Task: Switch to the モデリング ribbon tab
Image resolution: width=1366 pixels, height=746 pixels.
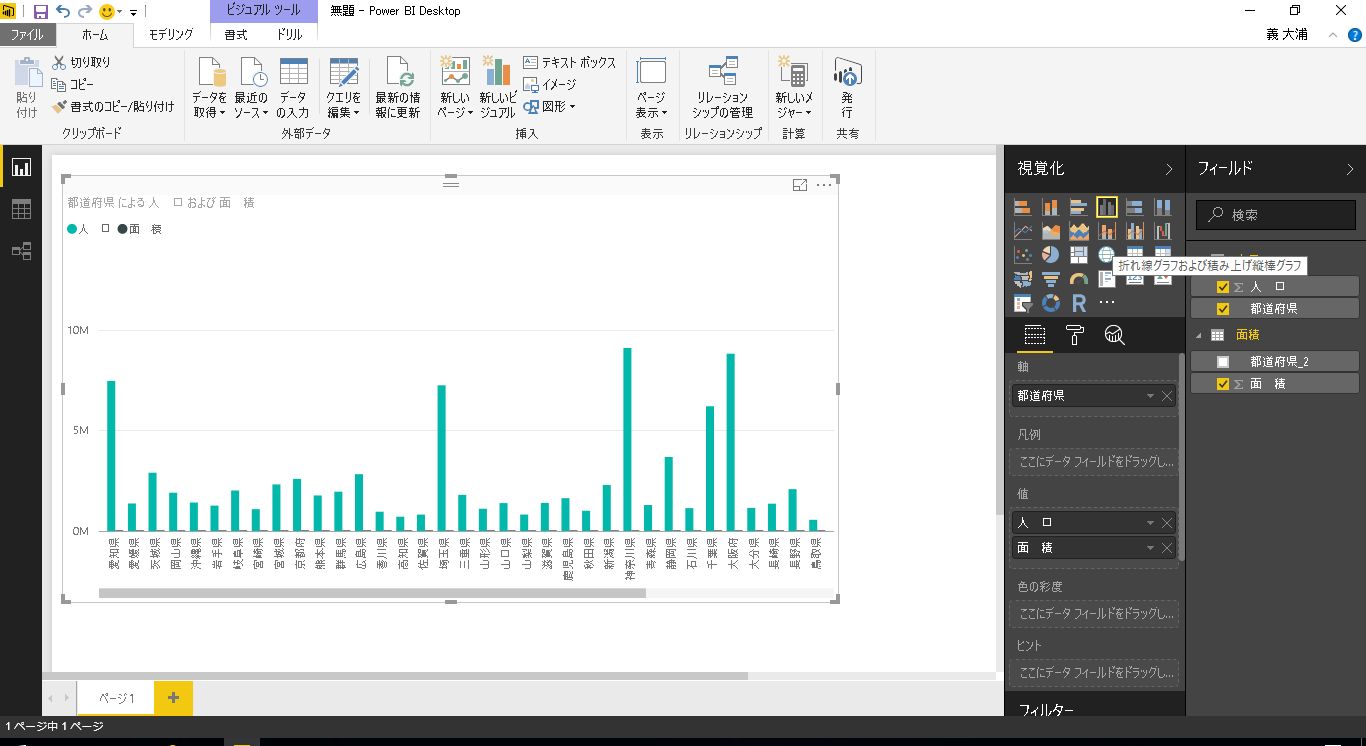Action: [x=171, y=34]
